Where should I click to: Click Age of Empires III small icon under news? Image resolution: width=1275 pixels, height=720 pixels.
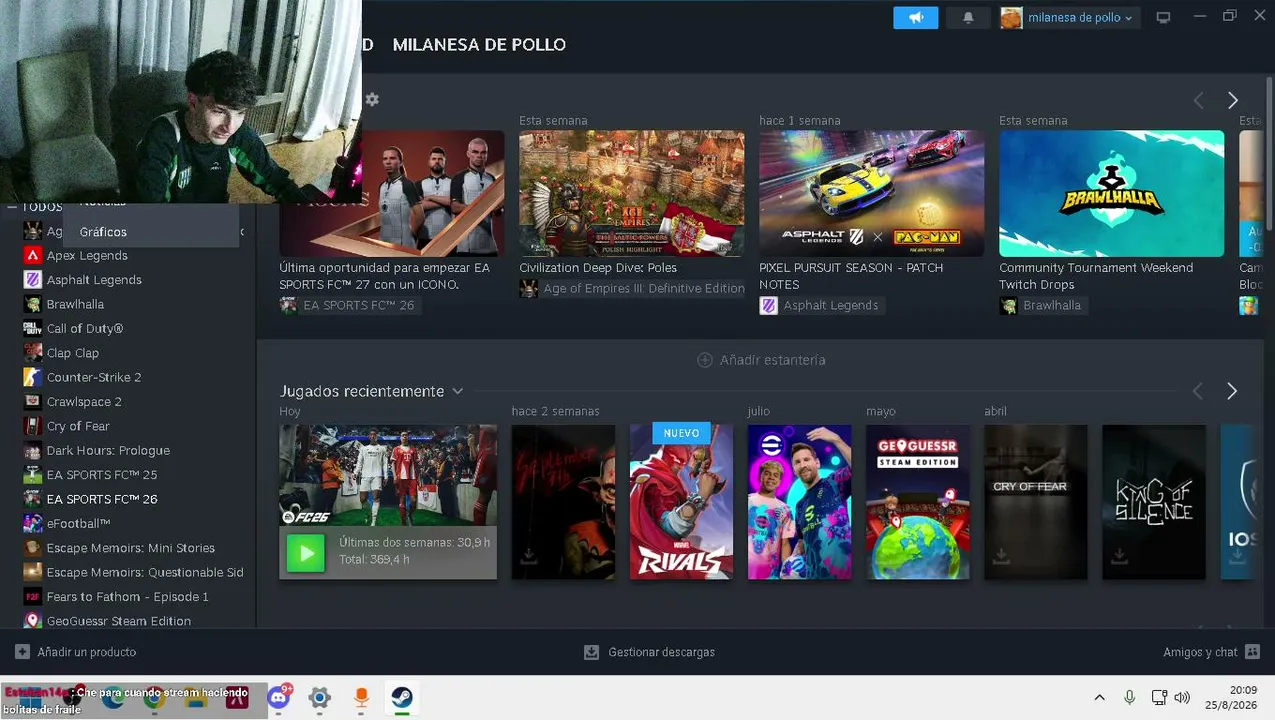(528, 288)
